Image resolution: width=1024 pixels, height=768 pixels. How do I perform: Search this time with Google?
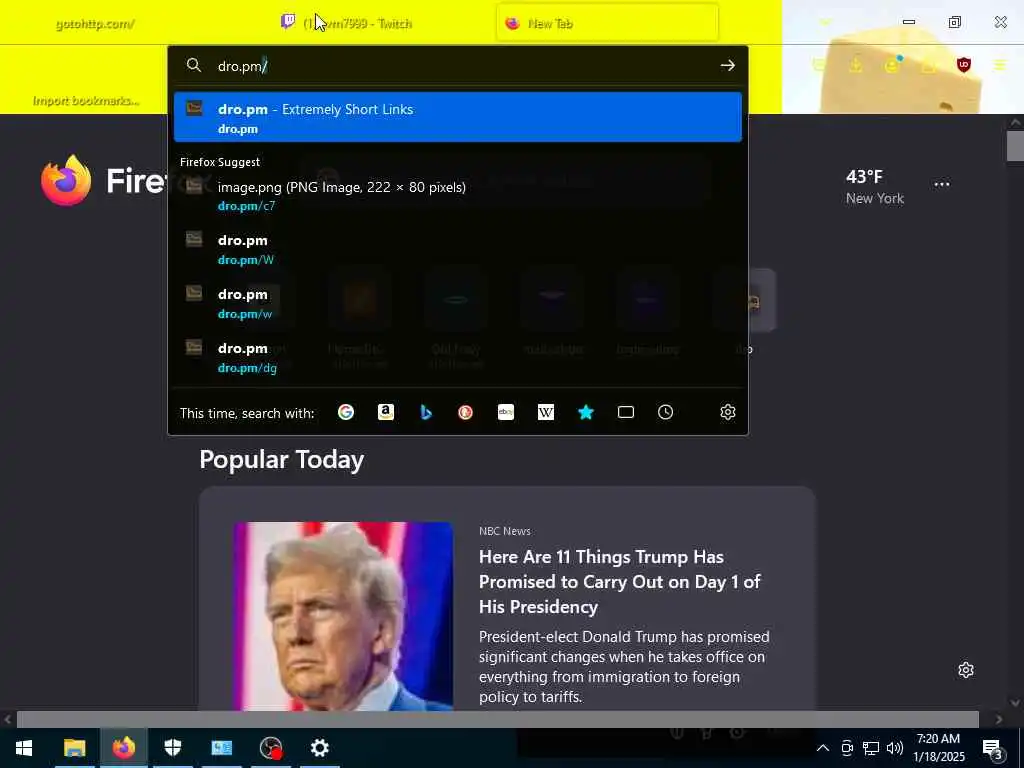pos(345,412)
